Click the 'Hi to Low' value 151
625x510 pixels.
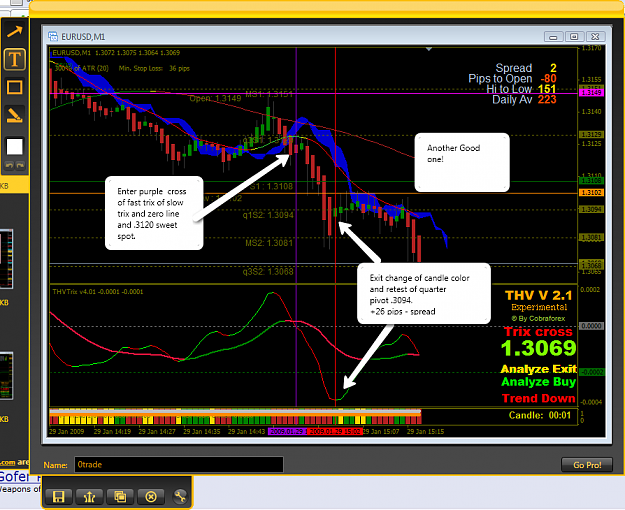click(x=547, y=89)
